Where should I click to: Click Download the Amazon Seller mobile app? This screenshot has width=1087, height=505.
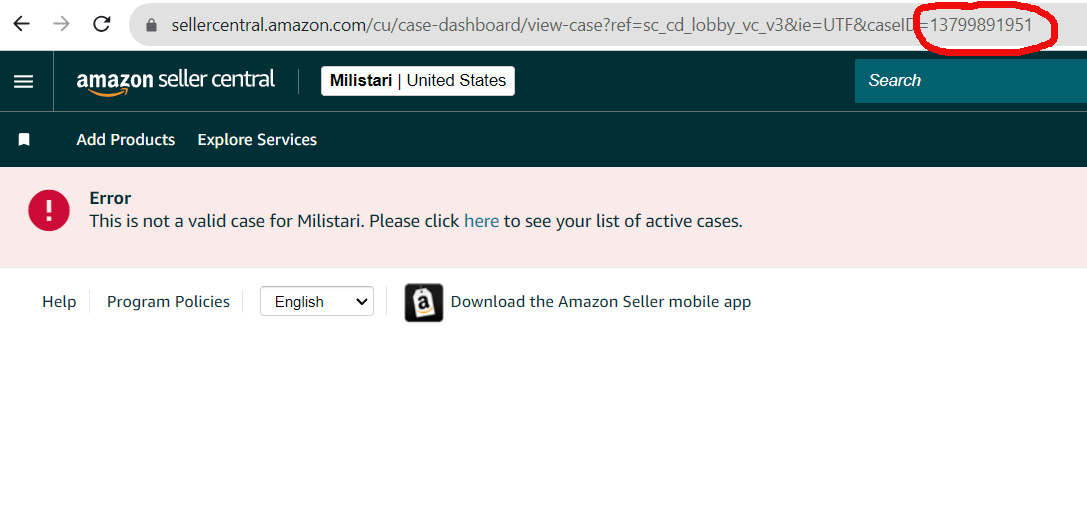click(x=600, y=302)
